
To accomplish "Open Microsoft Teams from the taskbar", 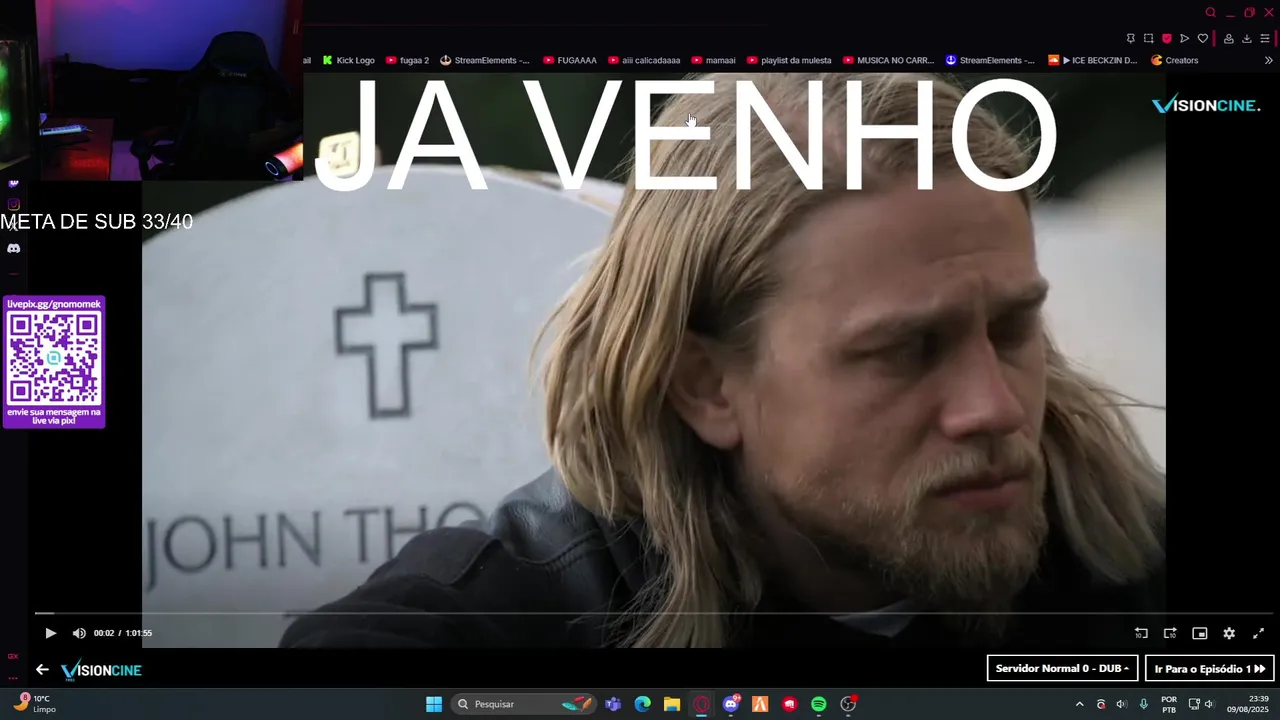I will coord(613,704).
